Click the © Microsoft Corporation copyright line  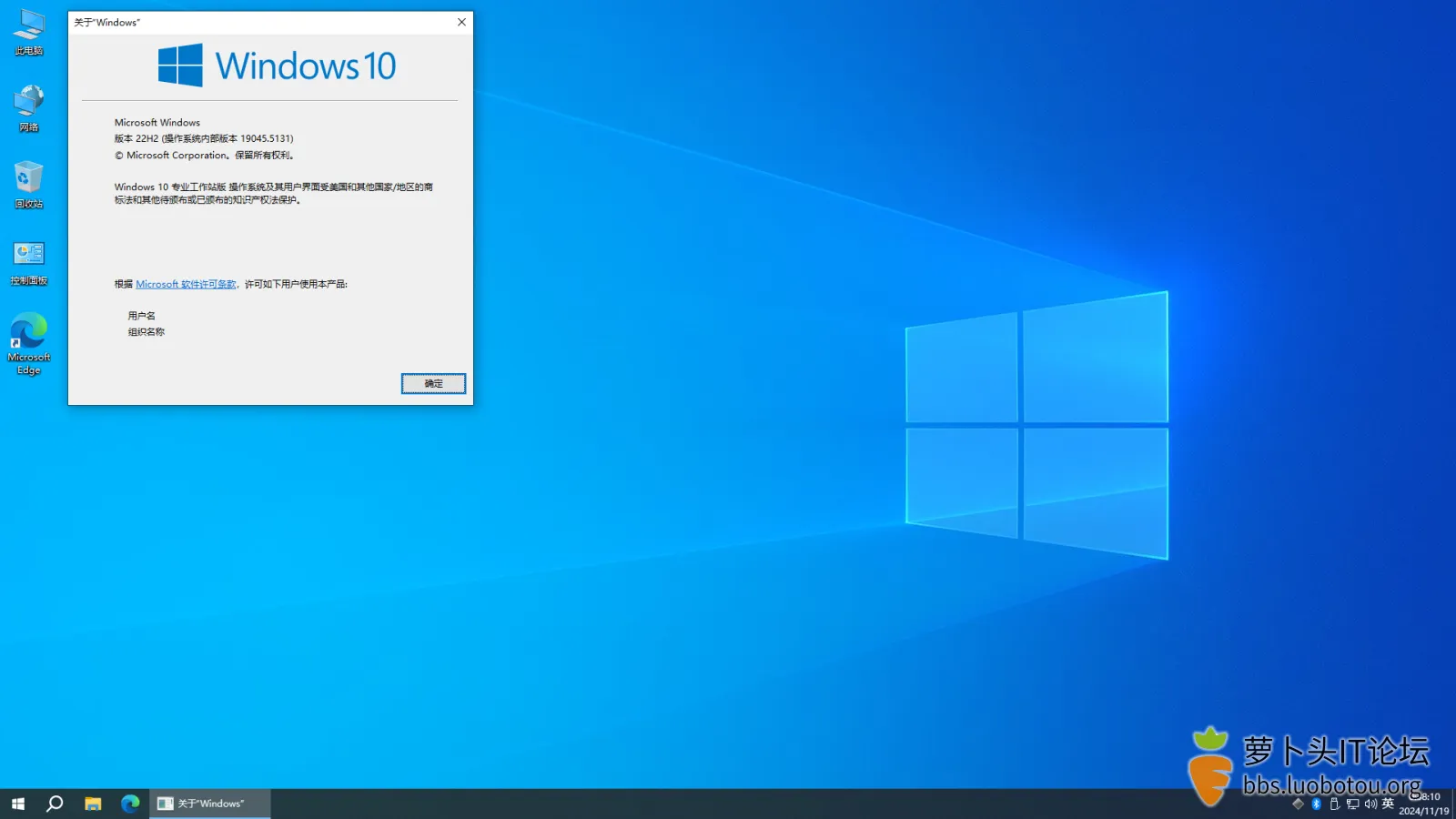click(204, 155)
